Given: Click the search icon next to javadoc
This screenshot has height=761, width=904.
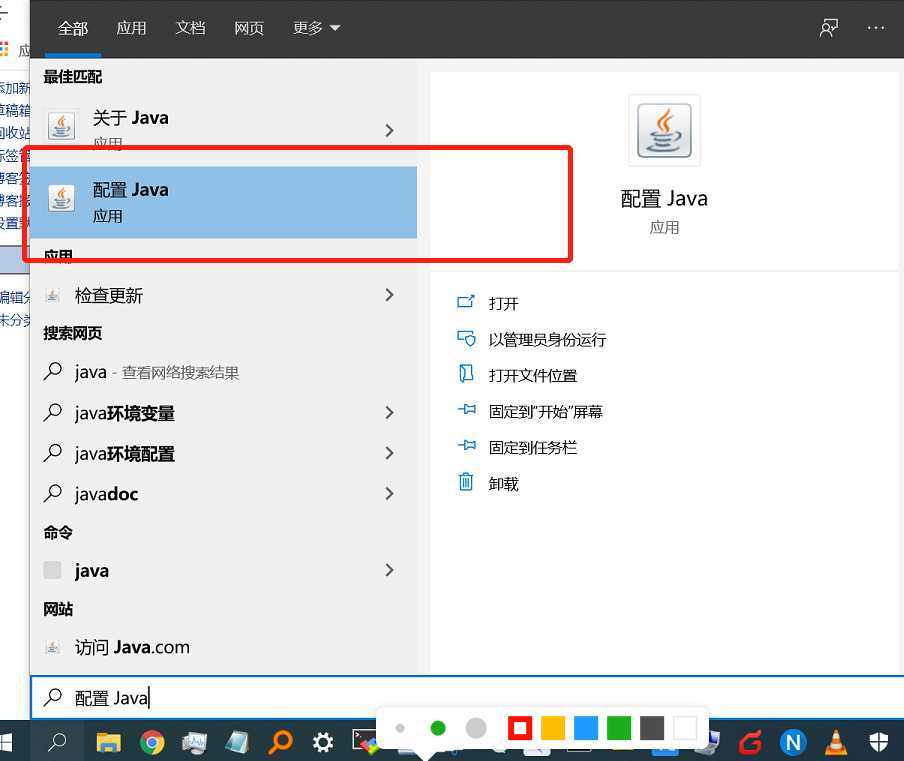Looking at the screenshot, I should click(52, 493).
